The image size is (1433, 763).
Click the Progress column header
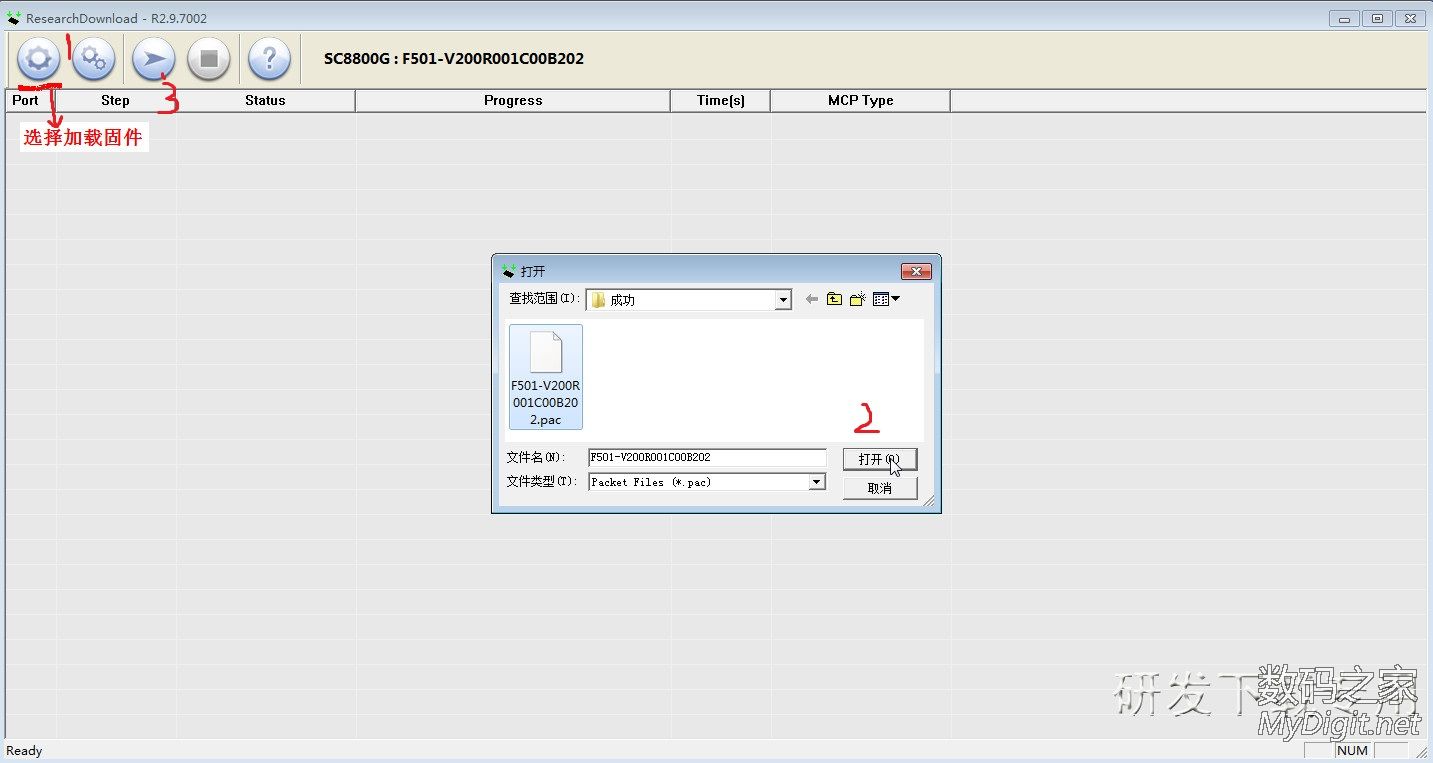pyautogui.click(x=513, y=100)
